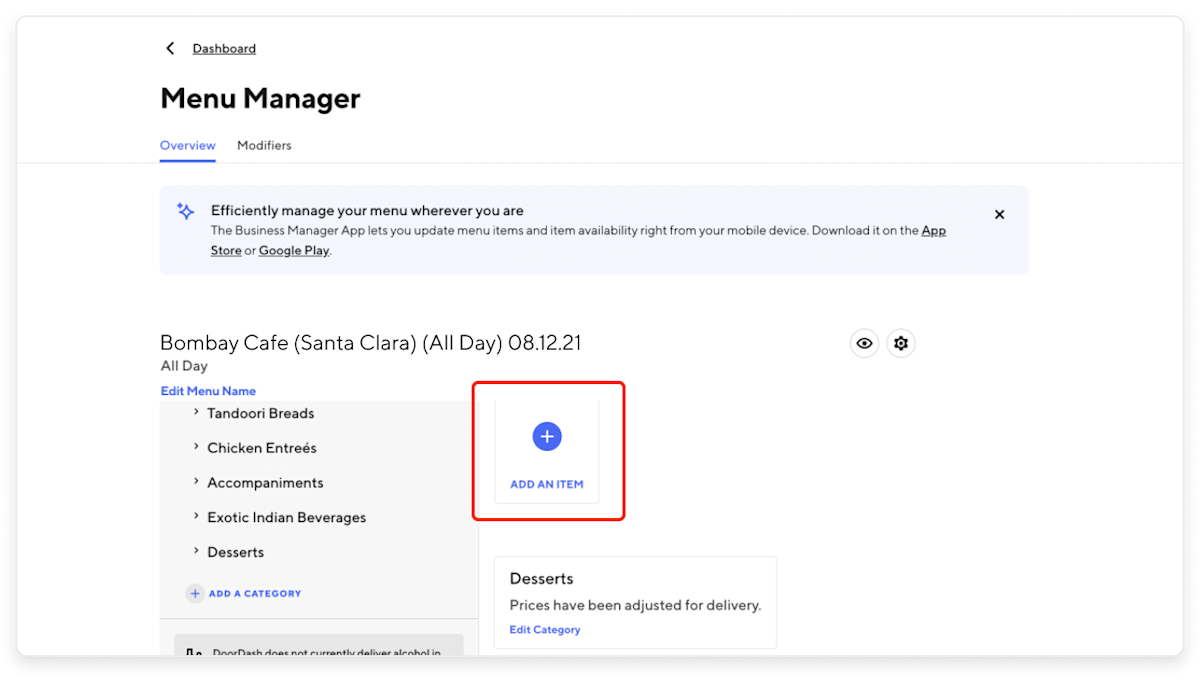Click the Bombay Cafe menu title

pyautogui.click(x=371, y=343)
